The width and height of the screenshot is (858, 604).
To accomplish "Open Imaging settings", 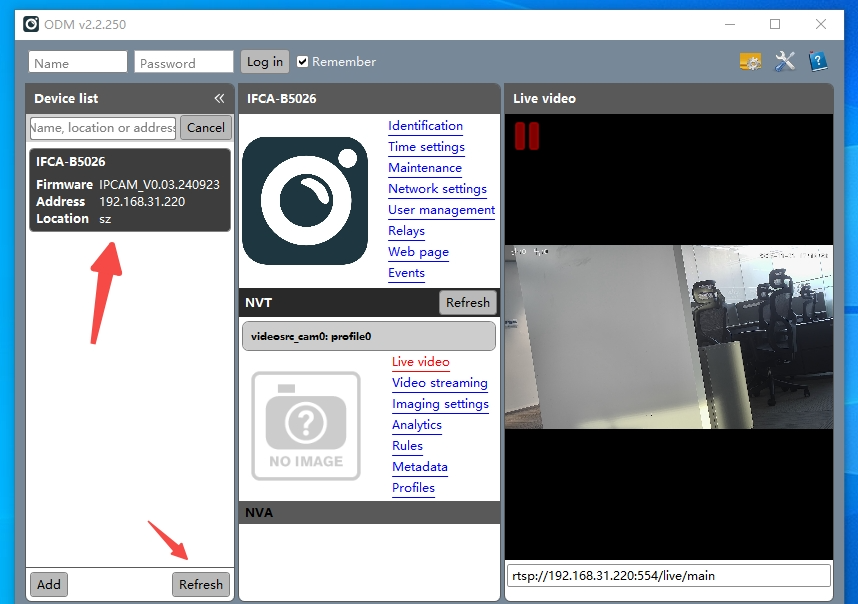I will (440, 404).
